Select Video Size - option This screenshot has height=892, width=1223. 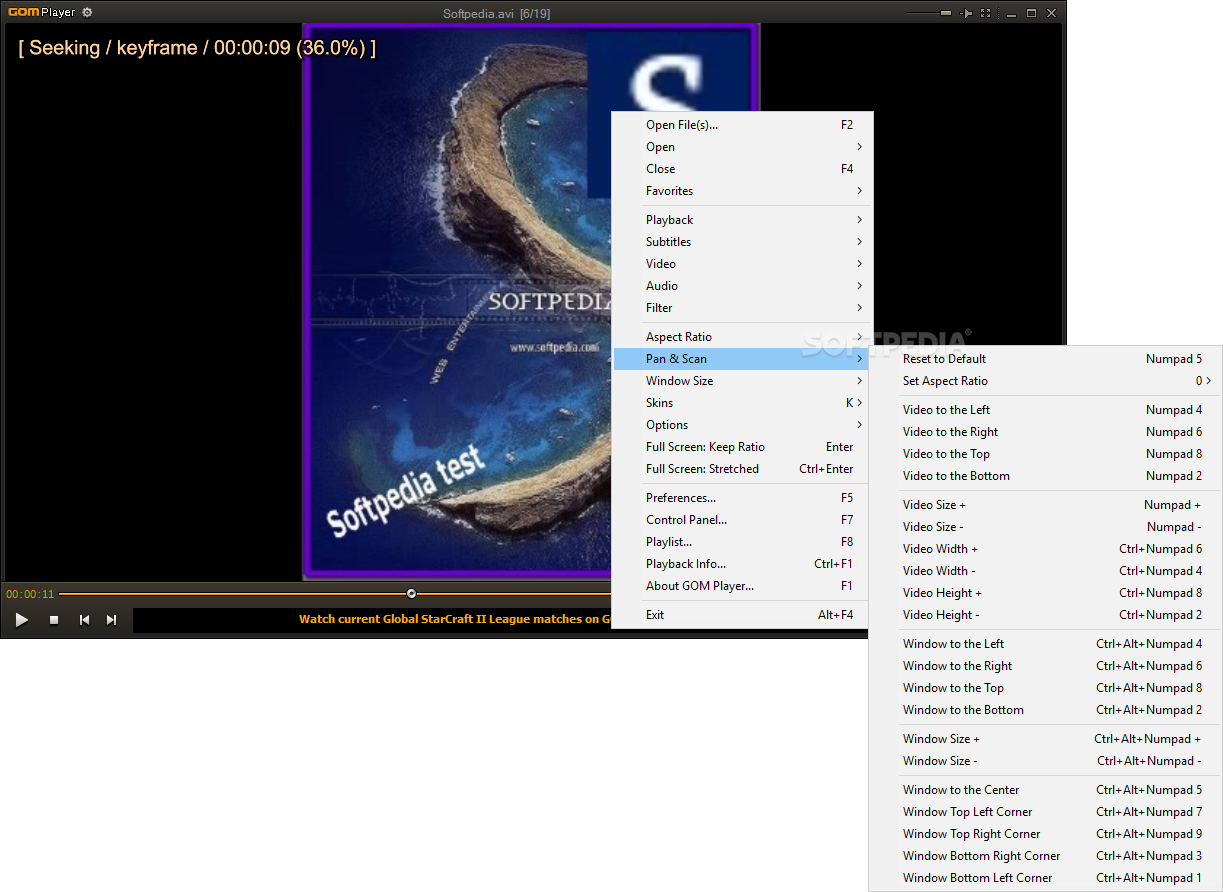(1046, 527)
